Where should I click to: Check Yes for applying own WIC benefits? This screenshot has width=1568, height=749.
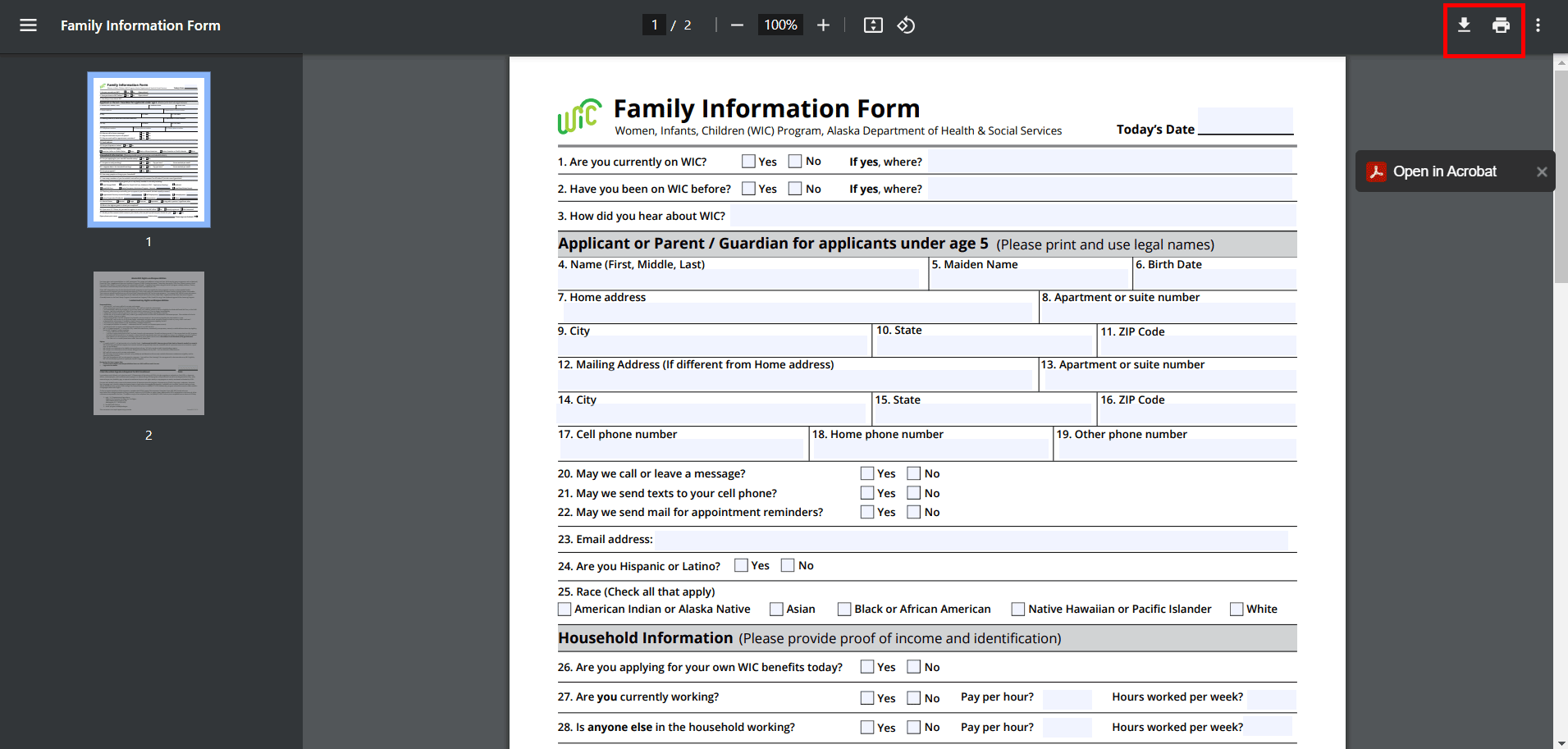point(867,667)
